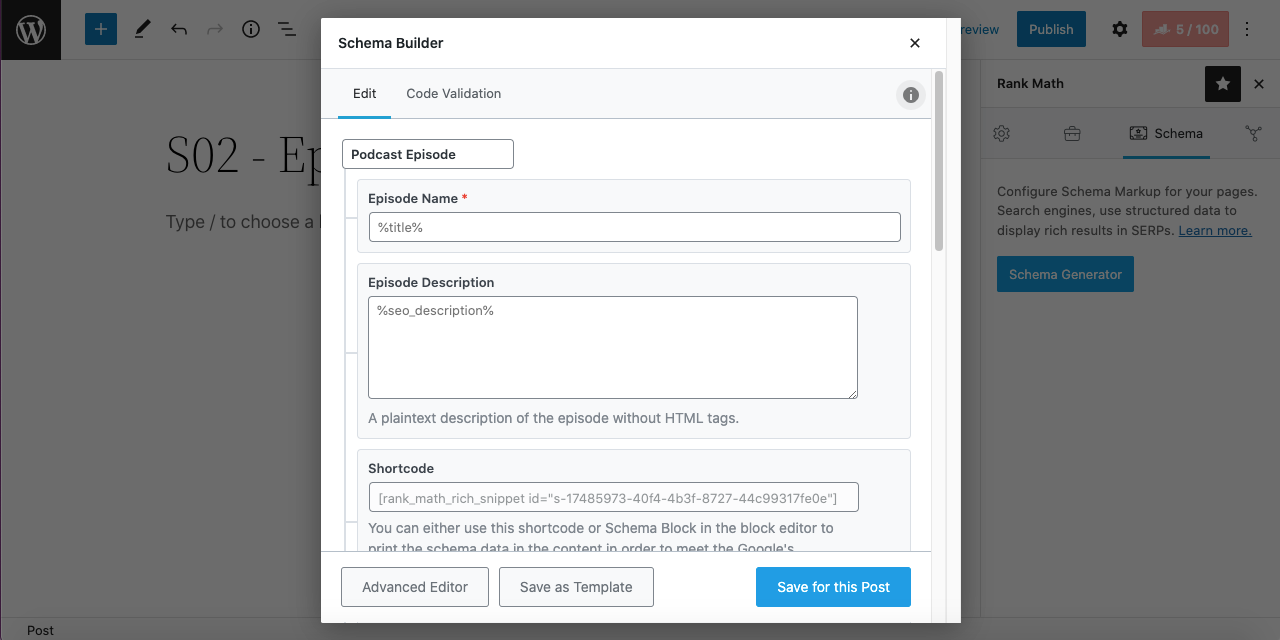Click Save for this Post button
1280x640 pixels.
tap(833, 587)
